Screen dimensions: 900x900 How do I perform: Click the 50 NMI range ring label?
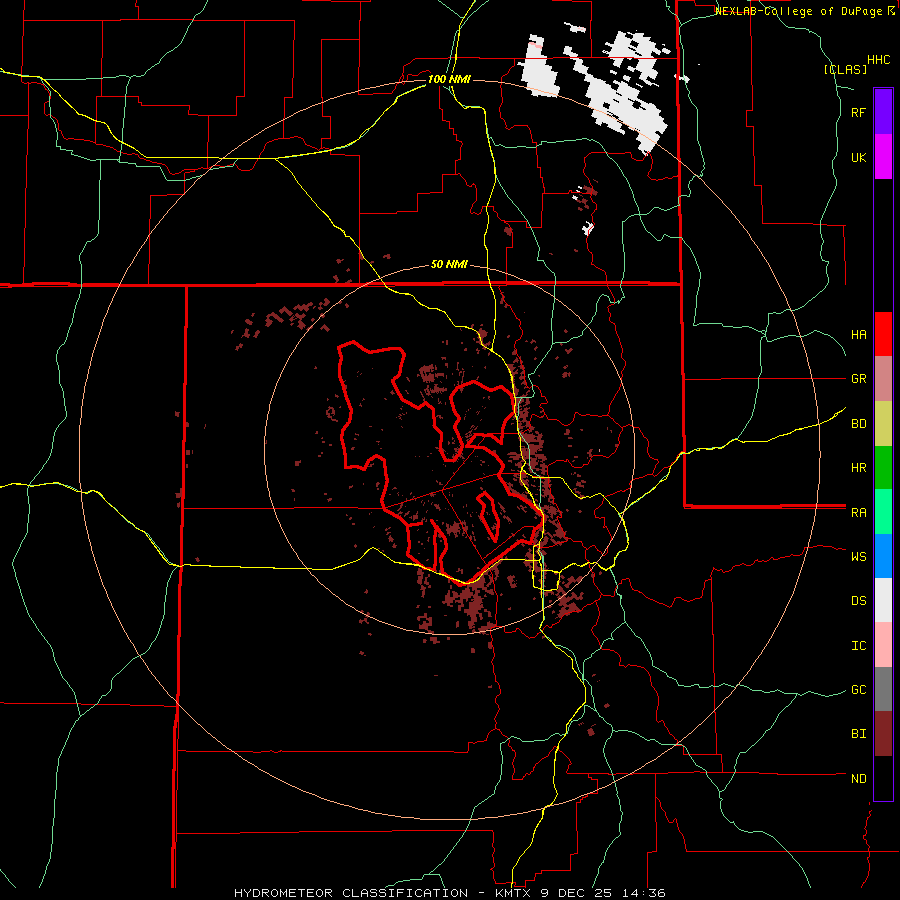click(x=449, y=265)
